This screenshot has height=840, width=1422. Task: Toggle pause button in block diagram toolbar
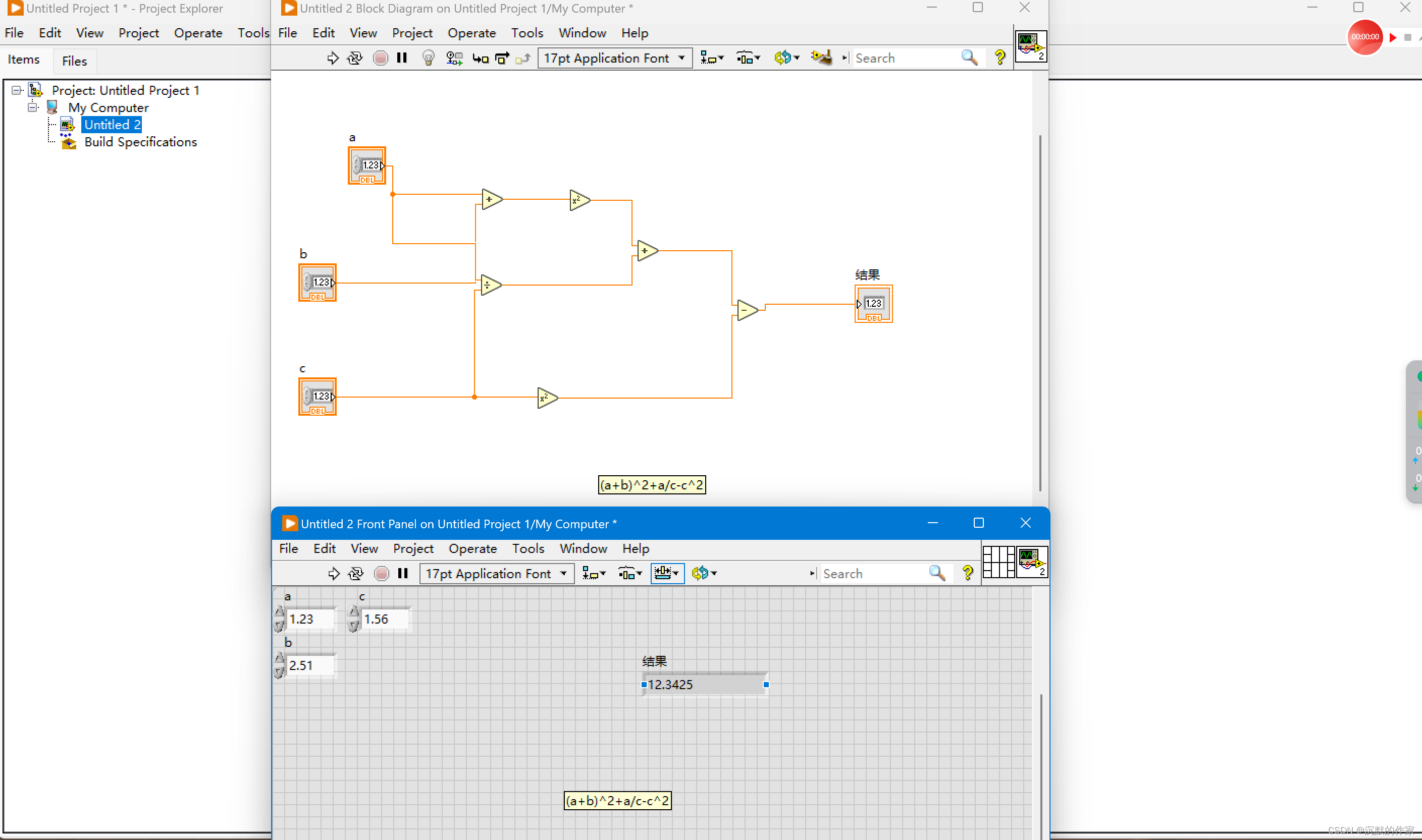(x=402, y=57)
